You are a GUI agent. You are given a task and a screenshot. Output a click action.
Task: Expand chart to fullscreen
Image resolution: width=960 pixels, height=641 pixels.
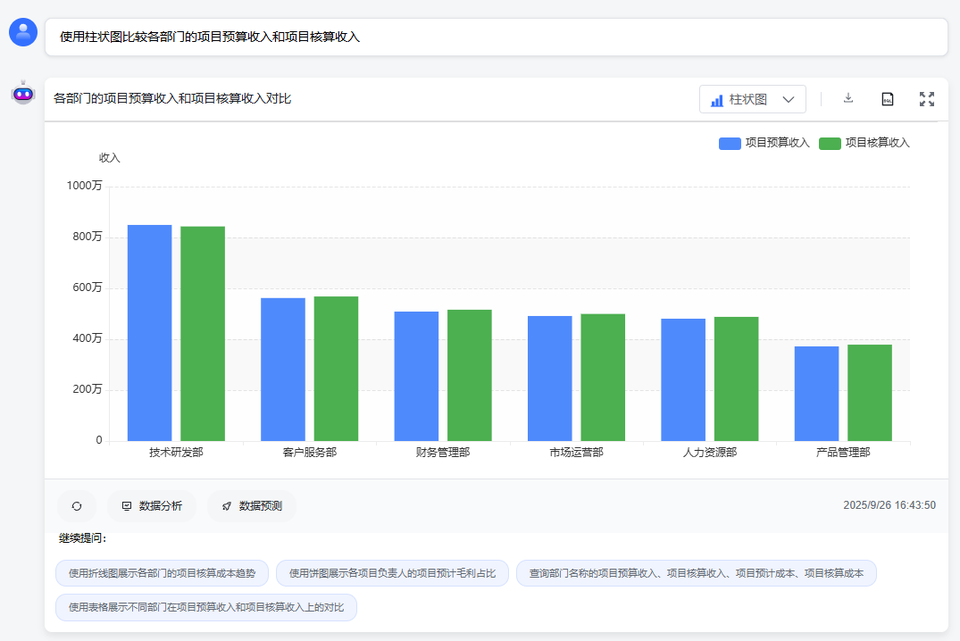tap(927, 99)
